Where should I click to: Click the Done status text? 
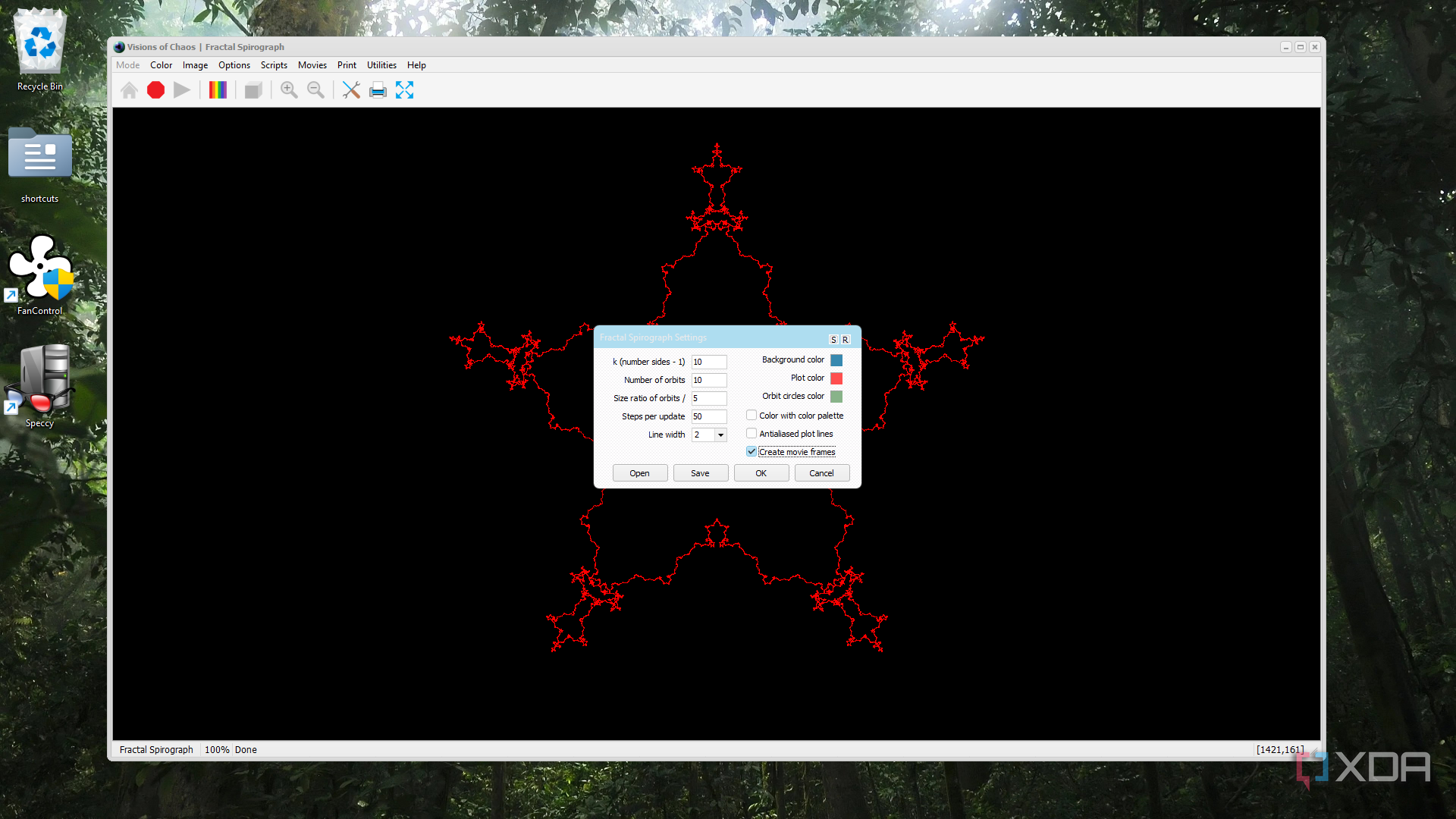246,750
